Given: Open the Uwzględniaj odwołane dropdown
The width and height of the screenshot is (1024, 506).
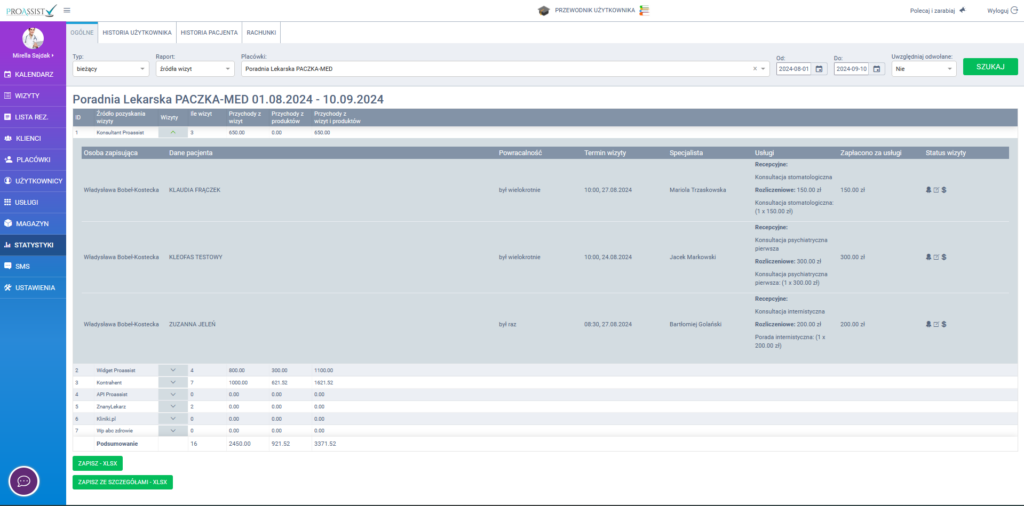Looking at the screenshot, I should (x=921, y=69).
